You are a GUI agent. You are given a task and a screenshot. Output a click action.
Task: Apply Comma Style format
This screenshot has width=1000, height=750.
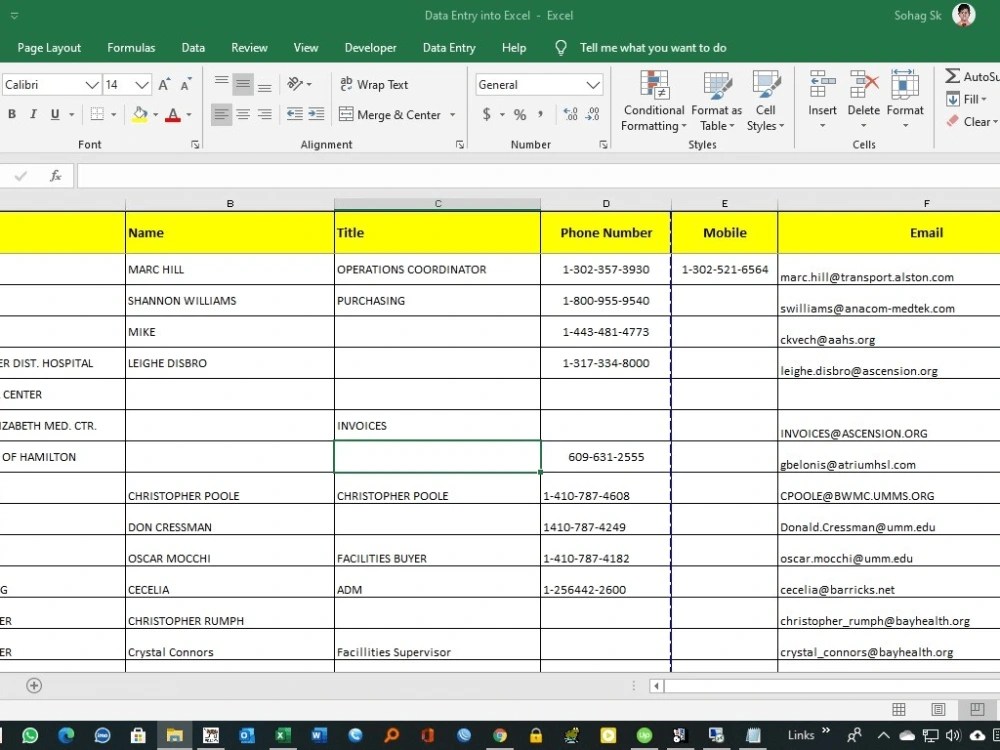coord(541,114)
